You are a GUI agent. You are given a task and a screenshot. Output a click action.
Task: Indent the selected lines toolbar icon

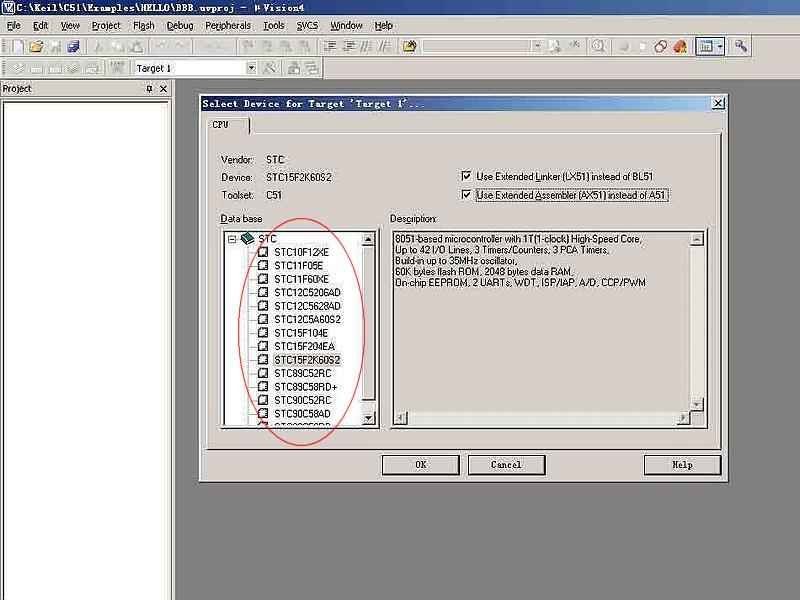[330, 47]
